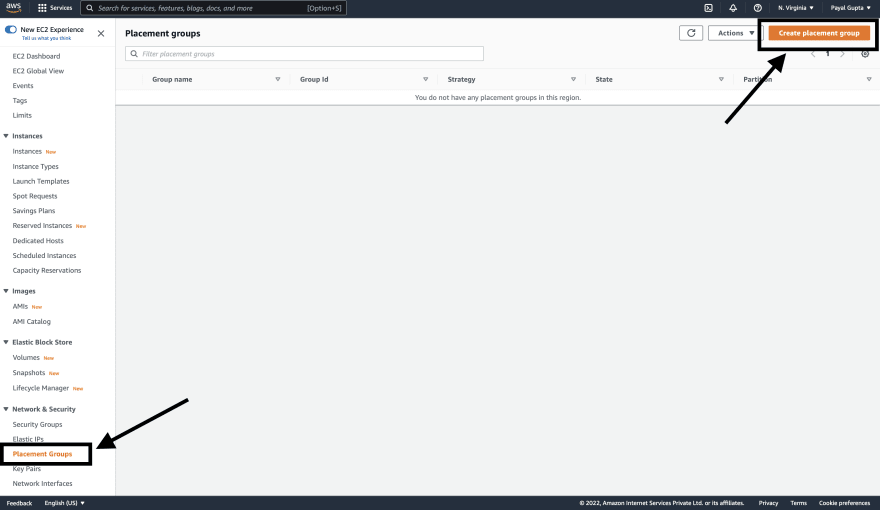
Task: Go to next page of results
Action: (842, 54)
